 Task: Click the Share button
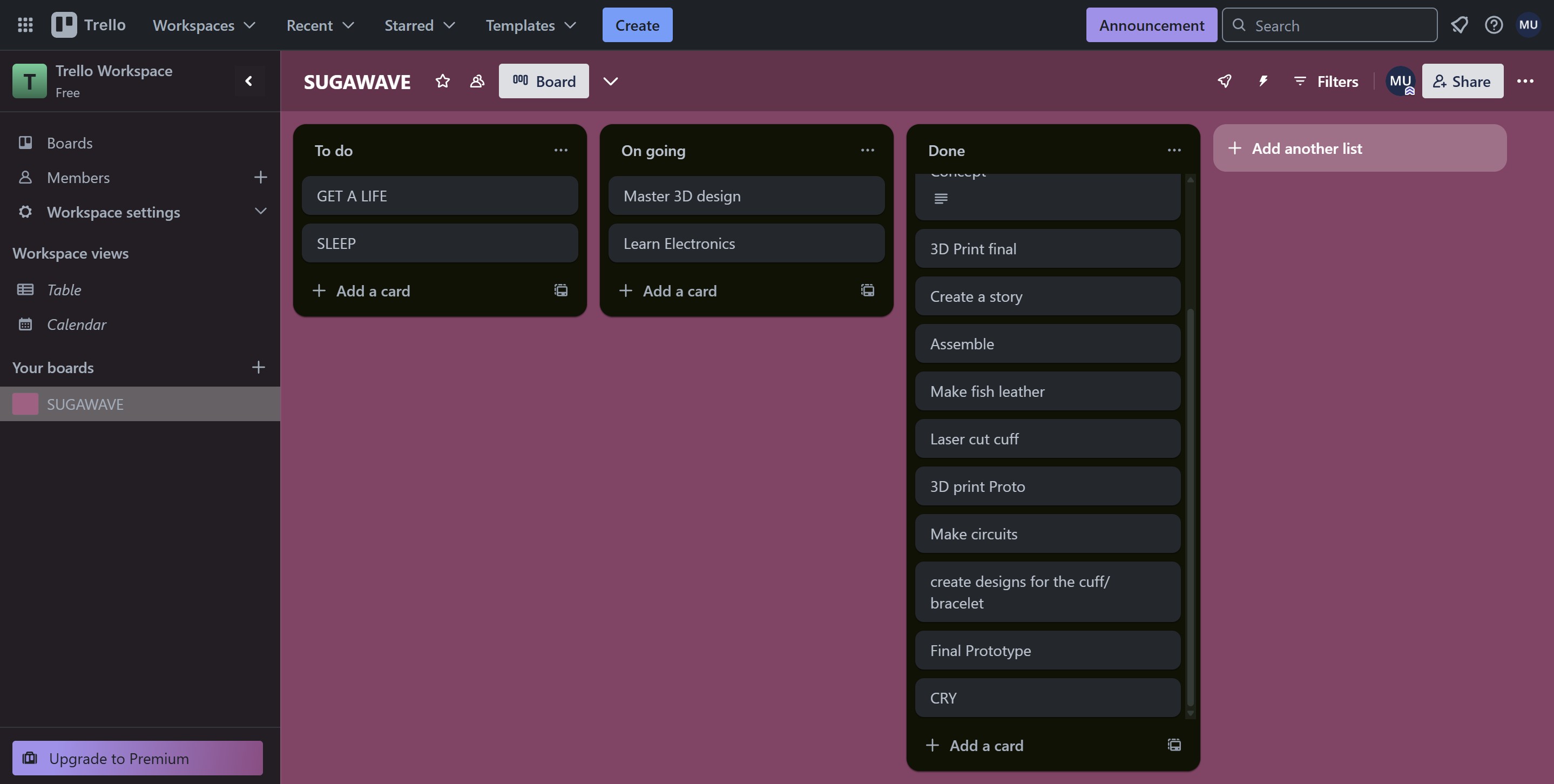(1462, 81)
